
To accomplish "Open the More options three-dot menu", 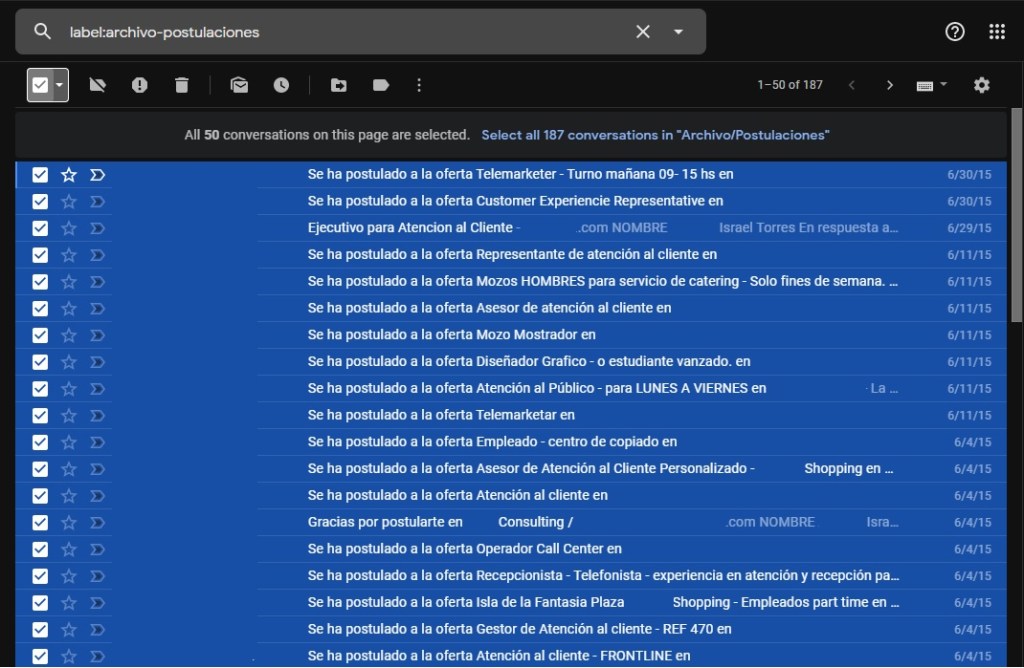I will click(x=419, y=85).
